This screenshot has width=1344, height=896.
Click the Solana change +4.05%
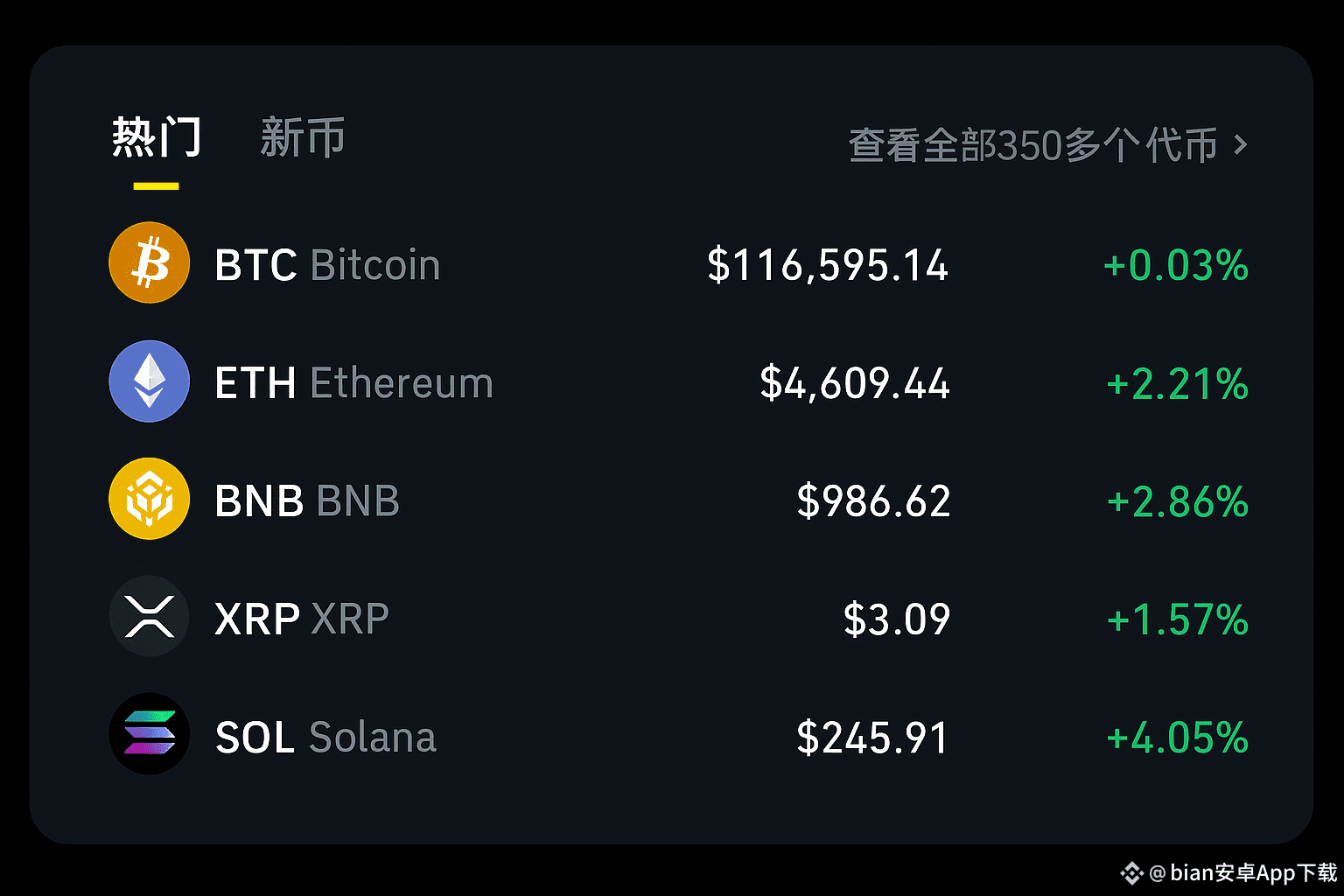pyautogui.click(x=1178, y=738)
